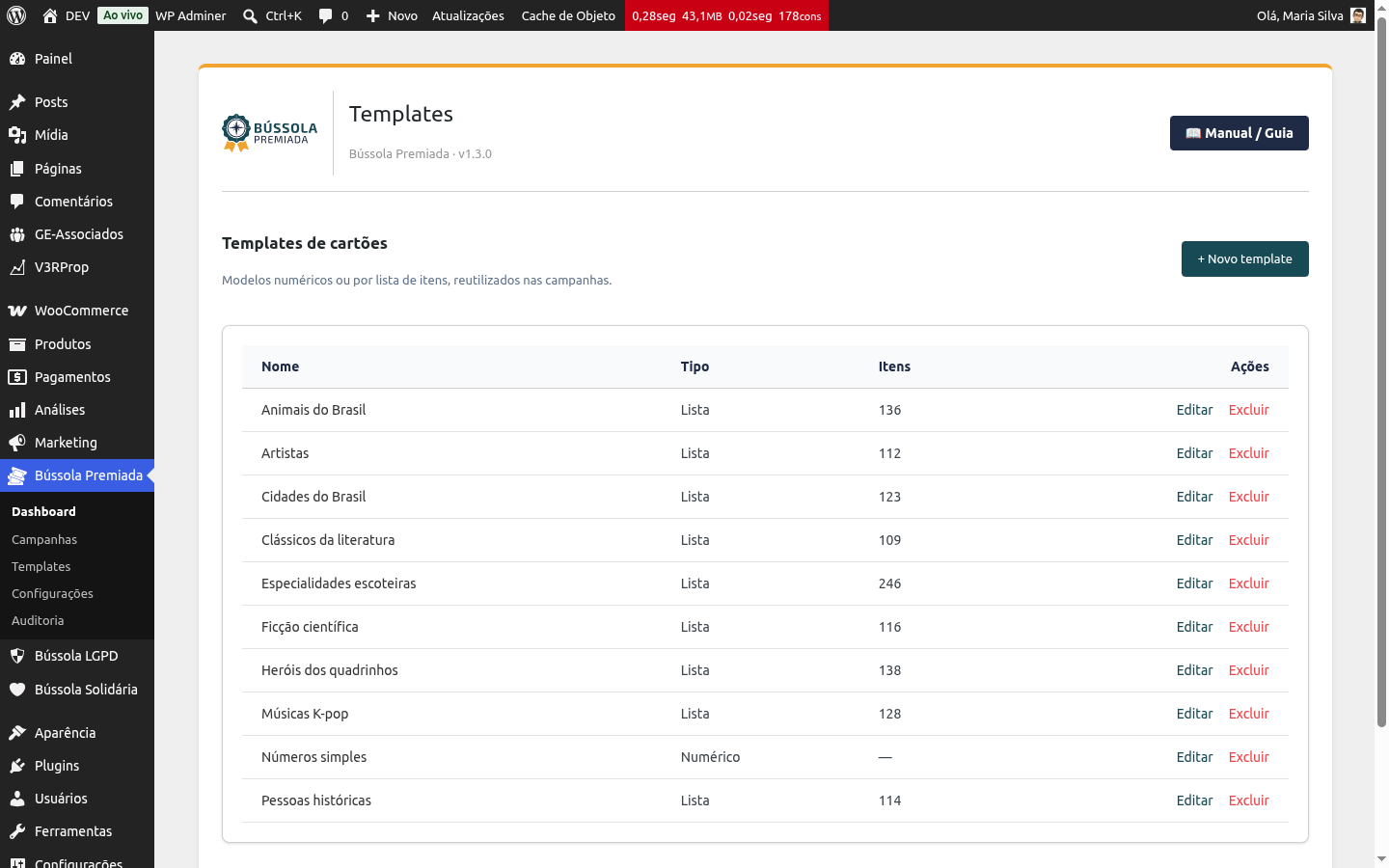Click the Bússola Solidária heart icon

[17, 690]
